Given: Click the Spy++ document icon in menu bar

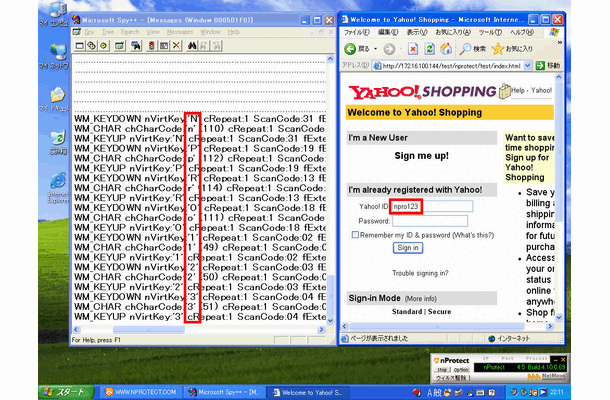Looking at the screenshot, I should coord(77,32).
